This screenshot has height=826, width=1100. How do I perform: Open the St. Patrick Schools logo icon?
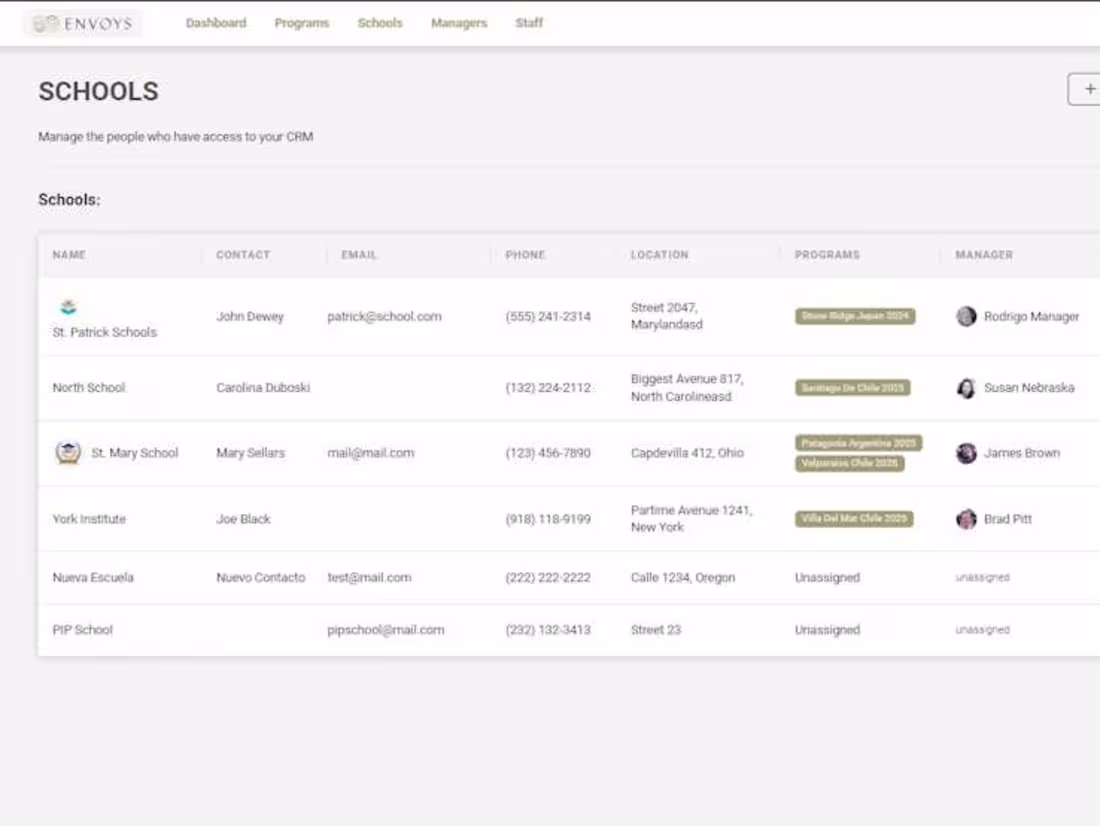pos(68,307)
